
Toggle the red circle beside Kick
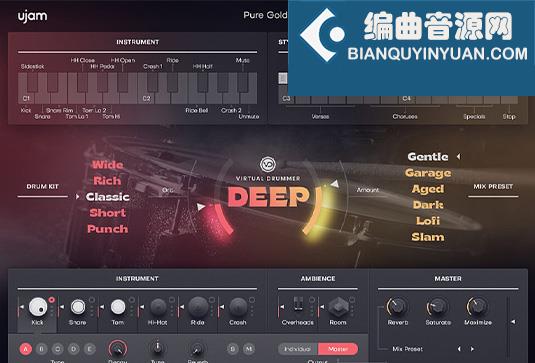[x=52, y=300]
